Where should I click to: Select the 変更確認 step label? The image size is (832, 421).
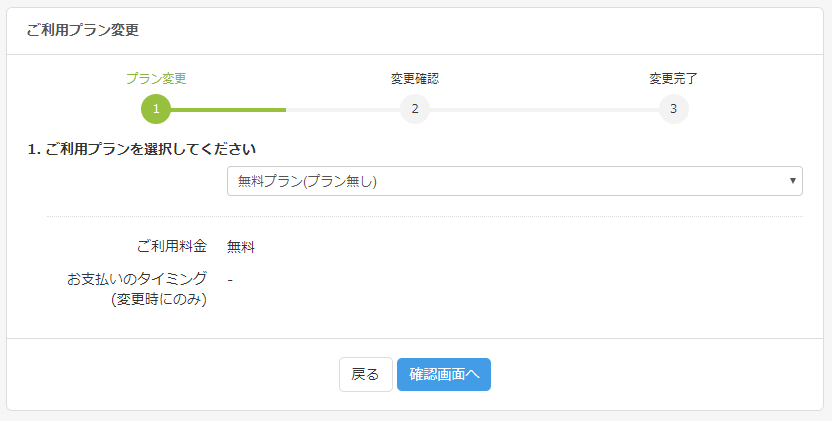(x=414, y=78)
